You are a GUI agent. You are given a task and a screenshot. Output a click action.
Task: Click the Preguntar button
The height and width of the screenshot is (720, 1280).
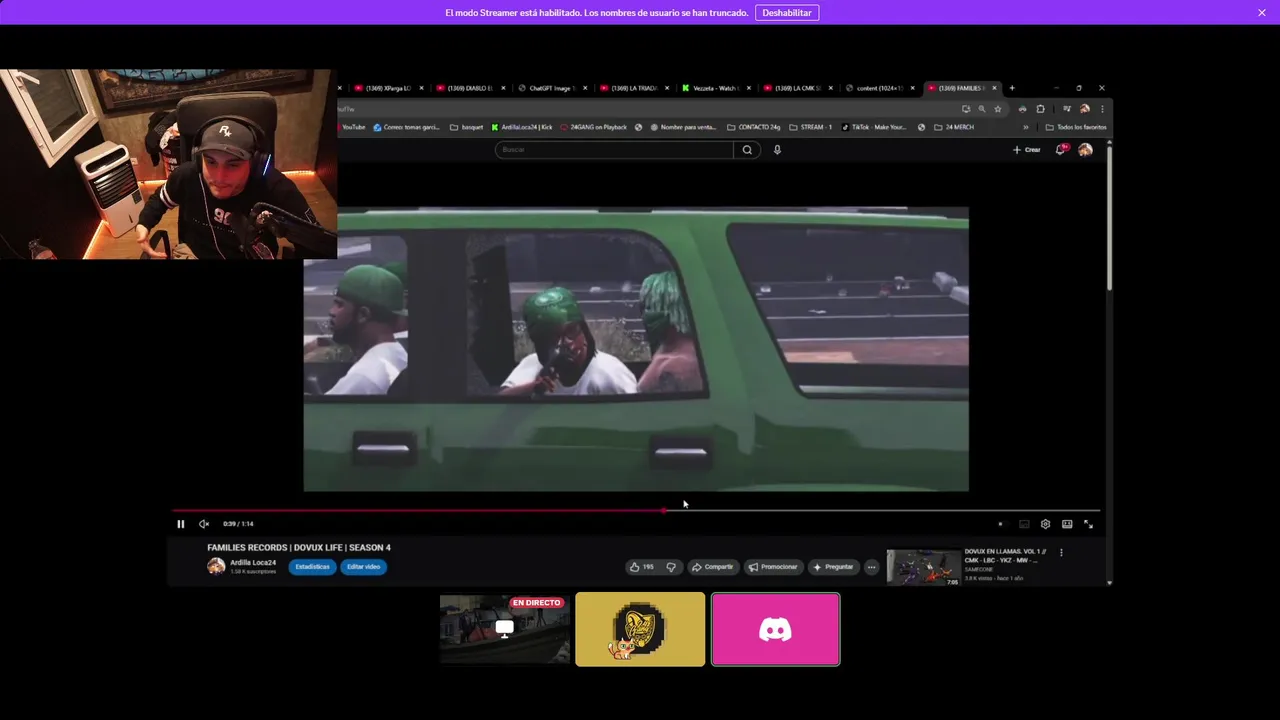tap(833, 567)
